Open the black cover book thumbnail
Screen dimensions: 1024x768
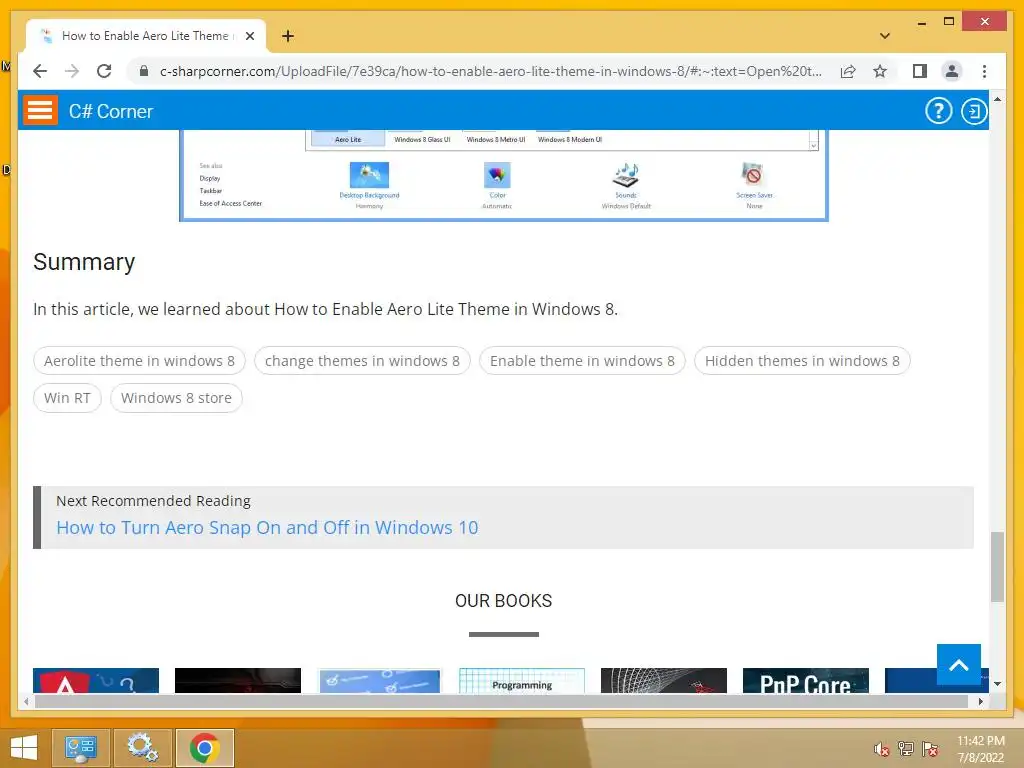coord(238,680)
